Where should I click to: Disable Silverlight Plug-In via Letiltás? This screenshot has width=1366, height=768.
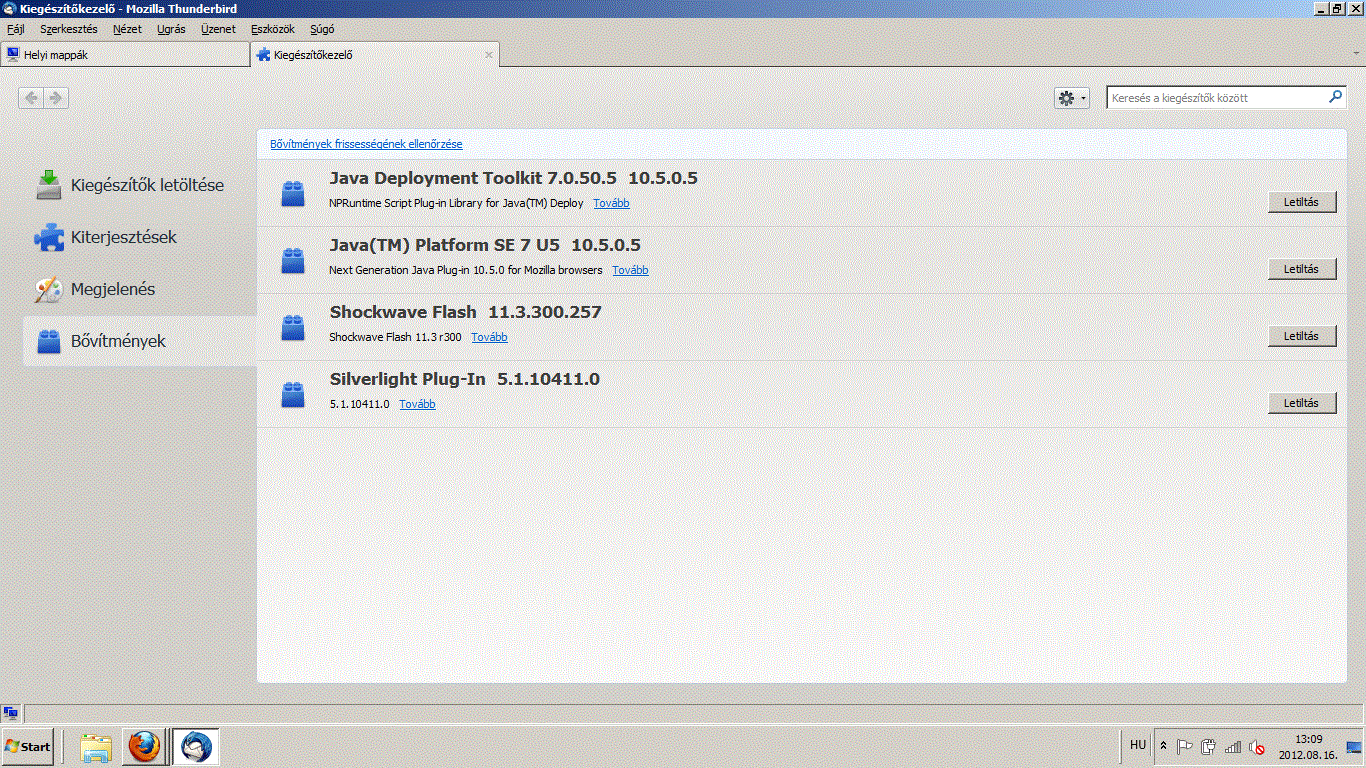click(x=1302, y=403)
